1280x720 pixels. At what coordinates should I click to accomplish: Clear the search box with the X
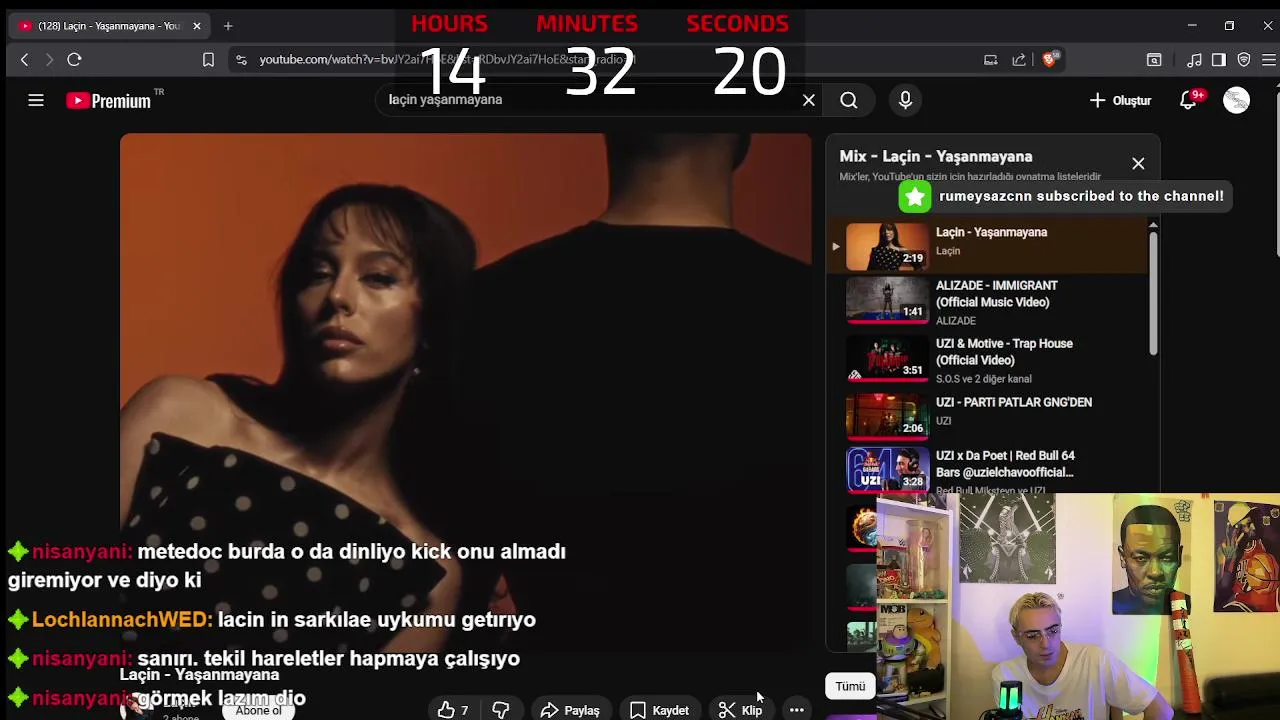pyautogui.click(x=809, y=100)
